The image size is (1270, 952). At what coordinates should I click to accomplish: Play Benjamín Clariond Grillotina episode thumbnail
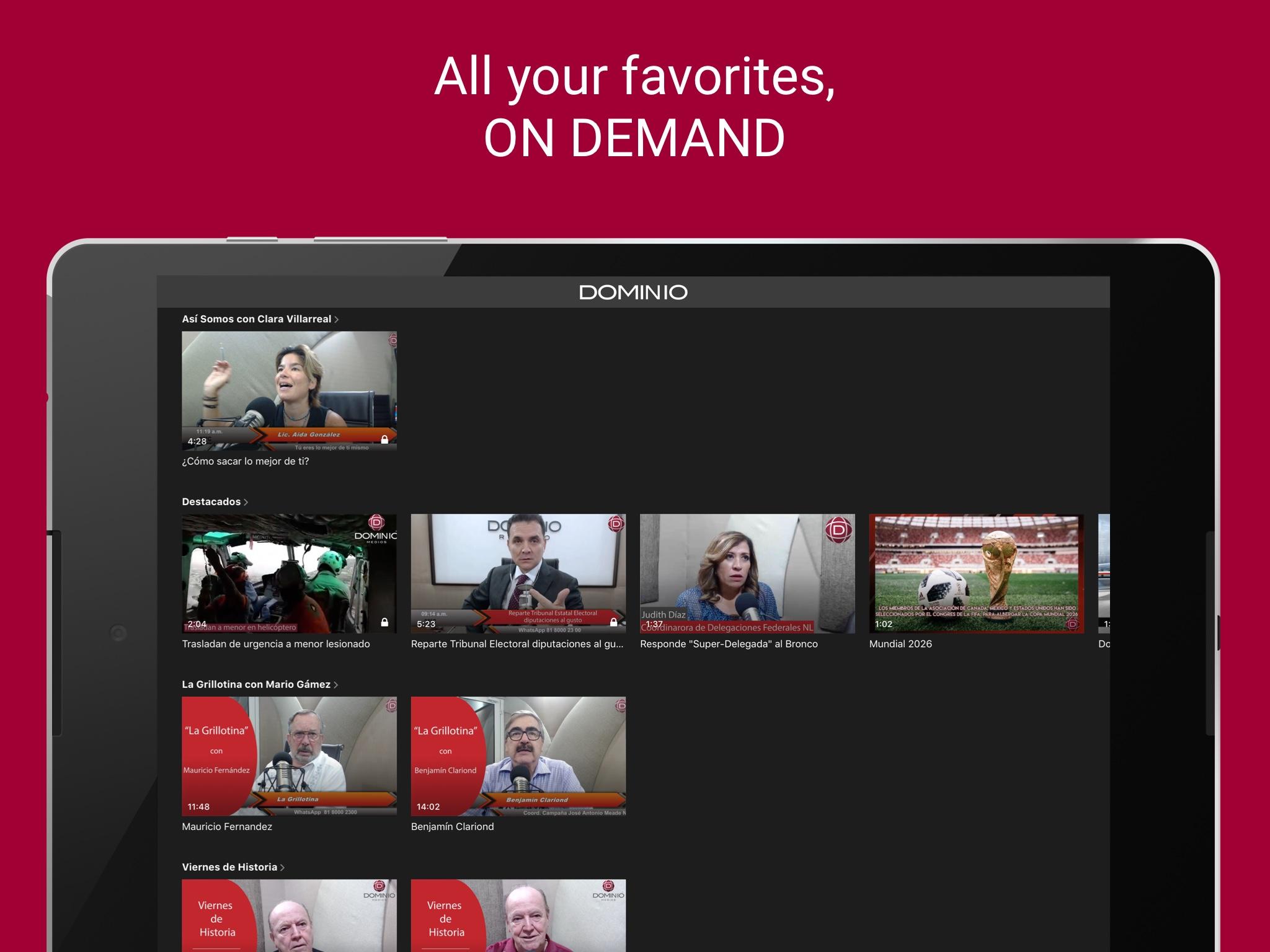(518, 756)
